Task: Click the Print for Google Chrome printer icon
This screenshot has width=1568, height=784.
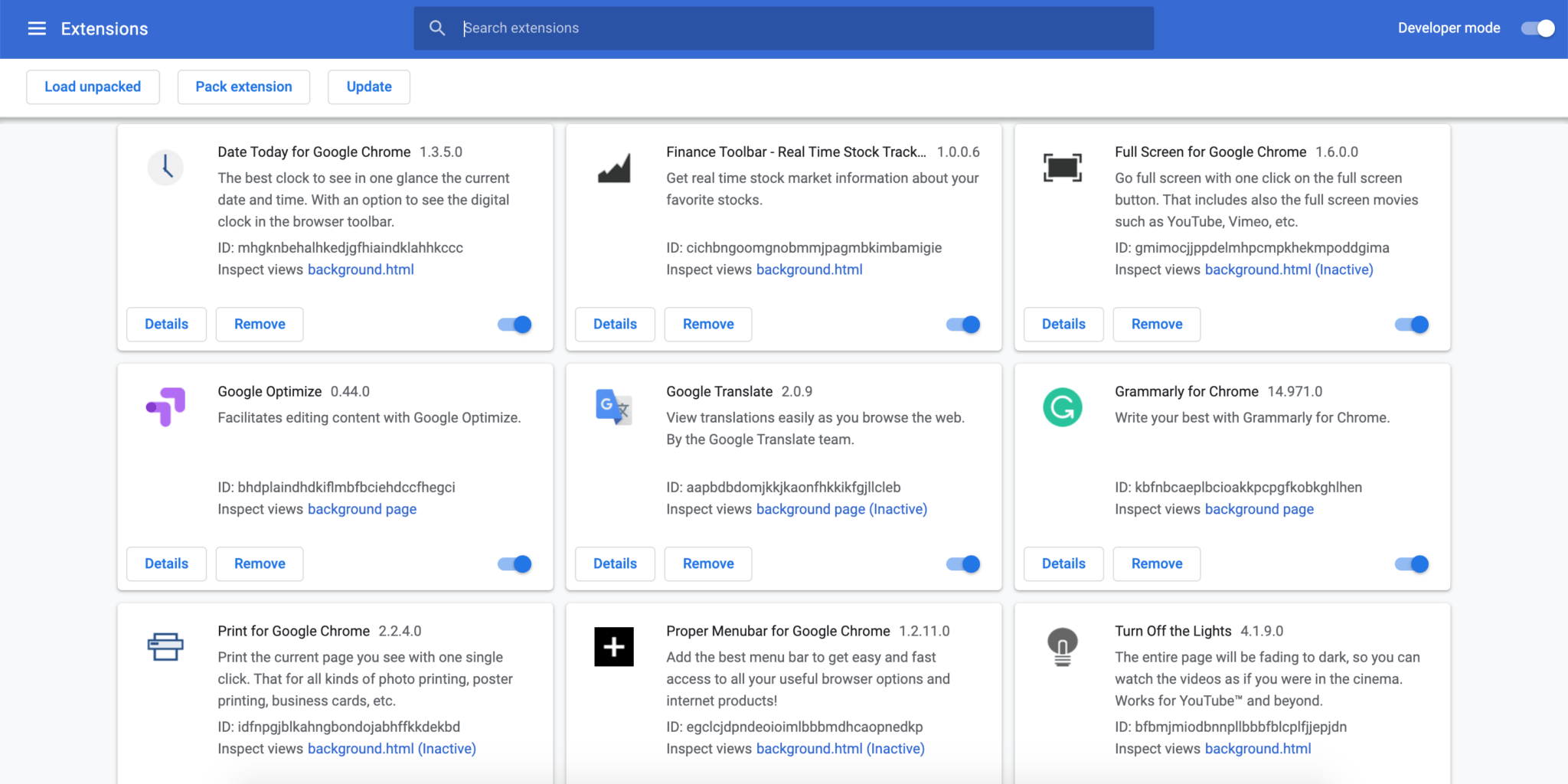Action: coord(165,646)
